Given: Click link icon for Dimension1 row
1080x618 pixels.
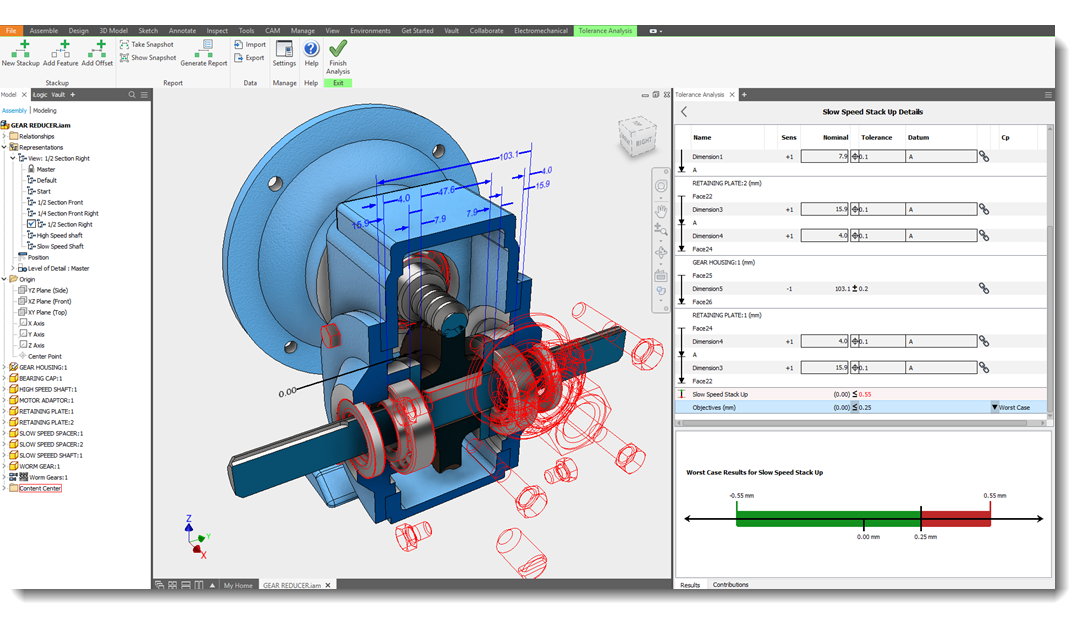Looking at the screenshot, I should click(984, 156).
